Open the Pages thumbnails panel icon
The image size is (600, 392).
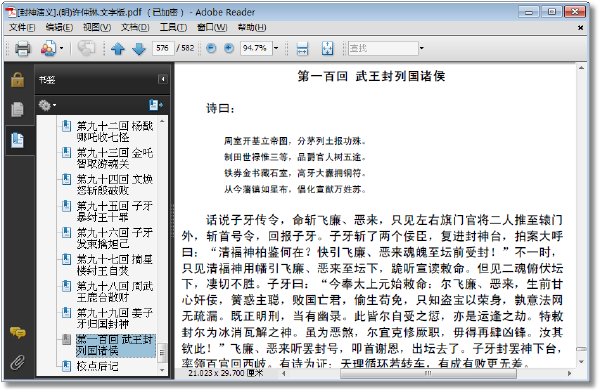tap(17, 109)
